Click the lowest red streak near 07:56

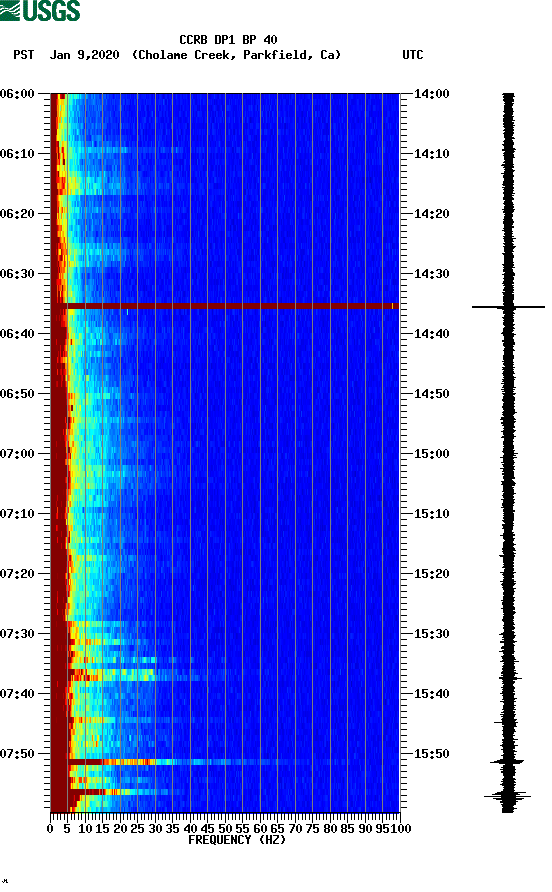tap(125, 791)
